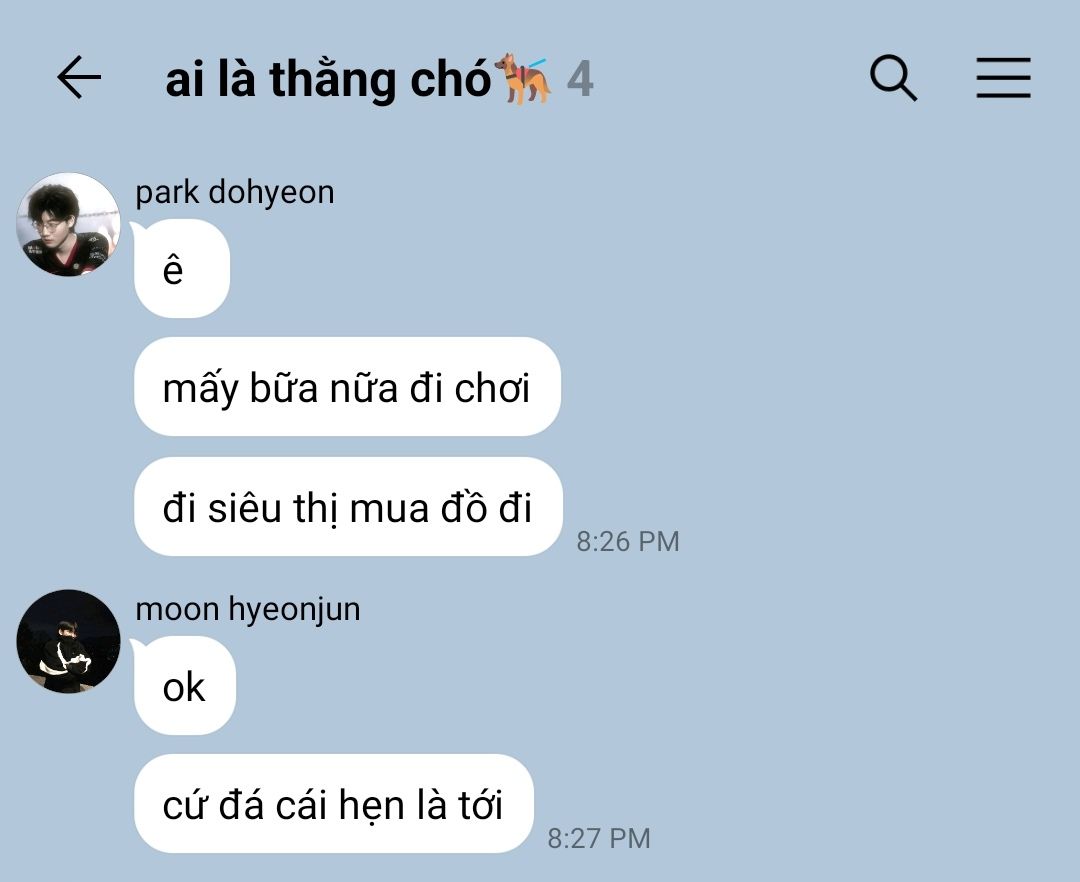Open moon hyeonjun's profile picture
The height and width of the screenshot is (882, 1080).
coord(68,641)
